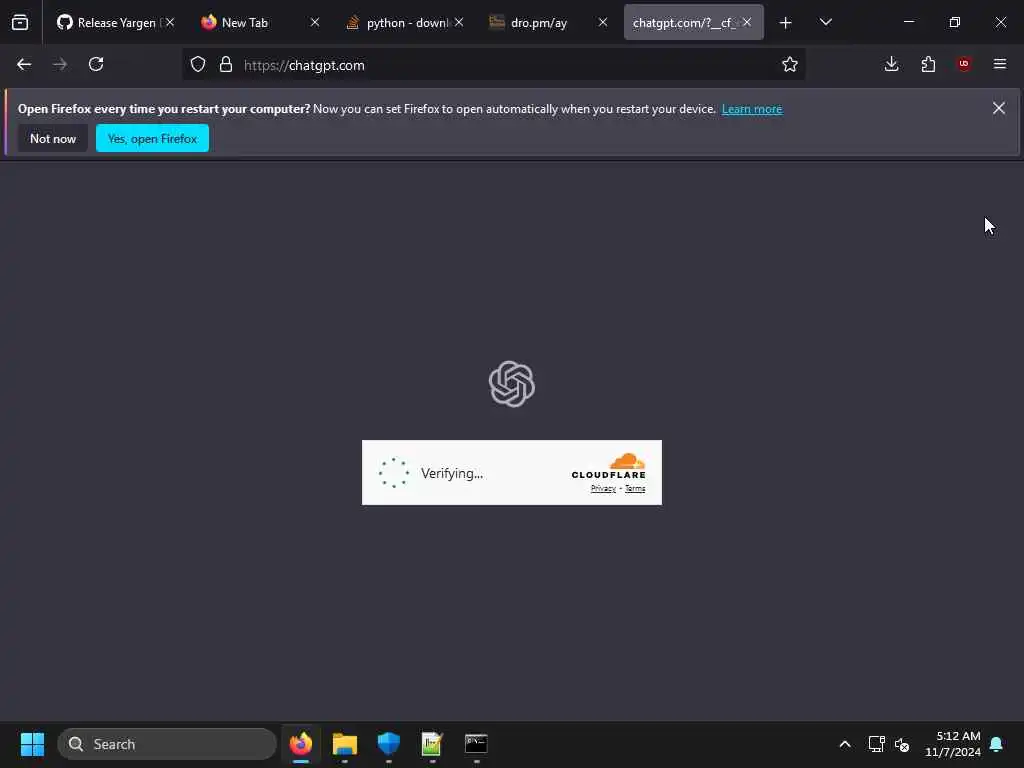Switch to the dro.pm/ay tab

(548, 23)
